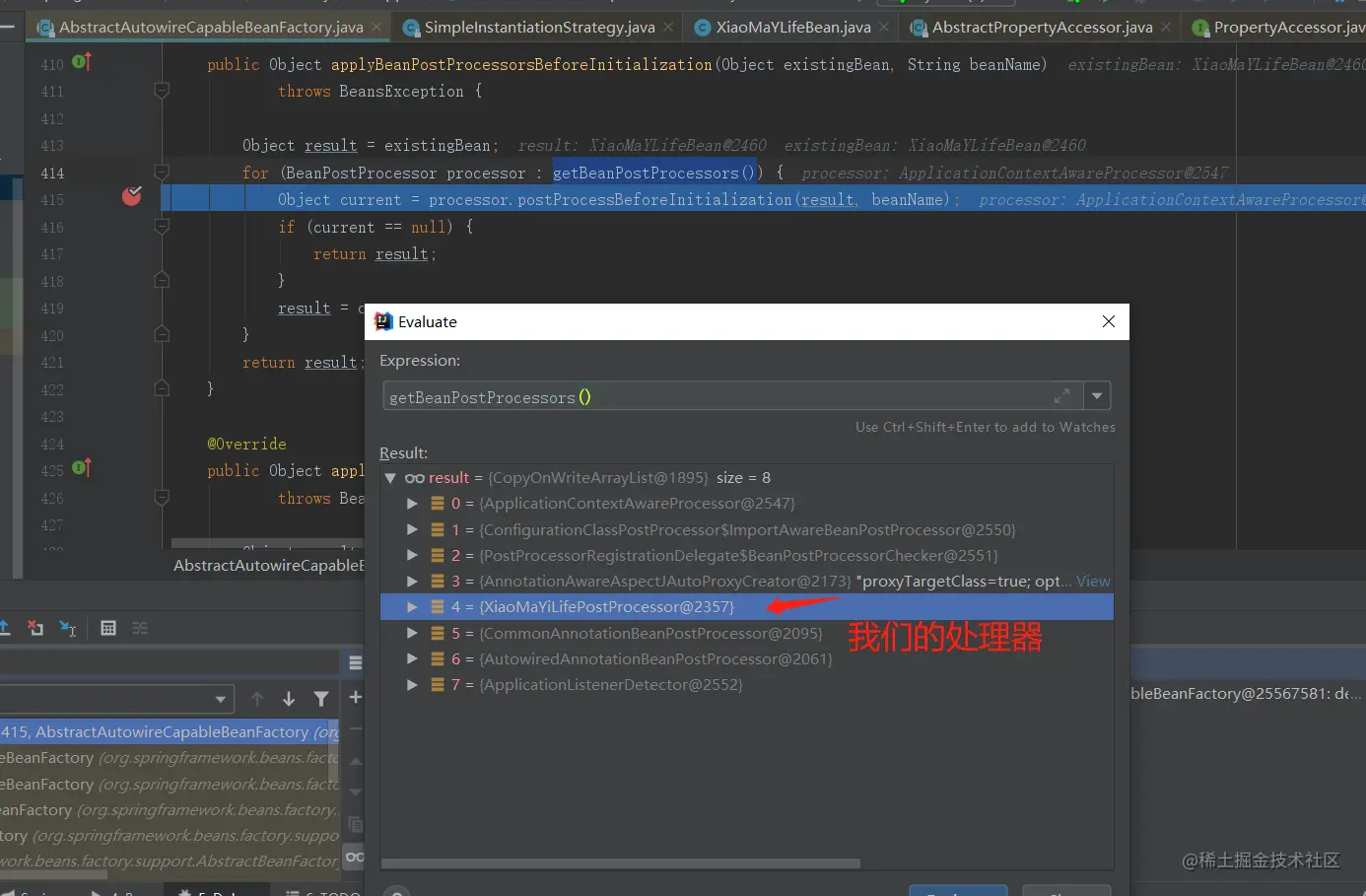This screenshot has width=1366, height=896.
Task: Expand item 4 XiaoMaYiLifePostProcessor
Action: (x=412, y=606)
